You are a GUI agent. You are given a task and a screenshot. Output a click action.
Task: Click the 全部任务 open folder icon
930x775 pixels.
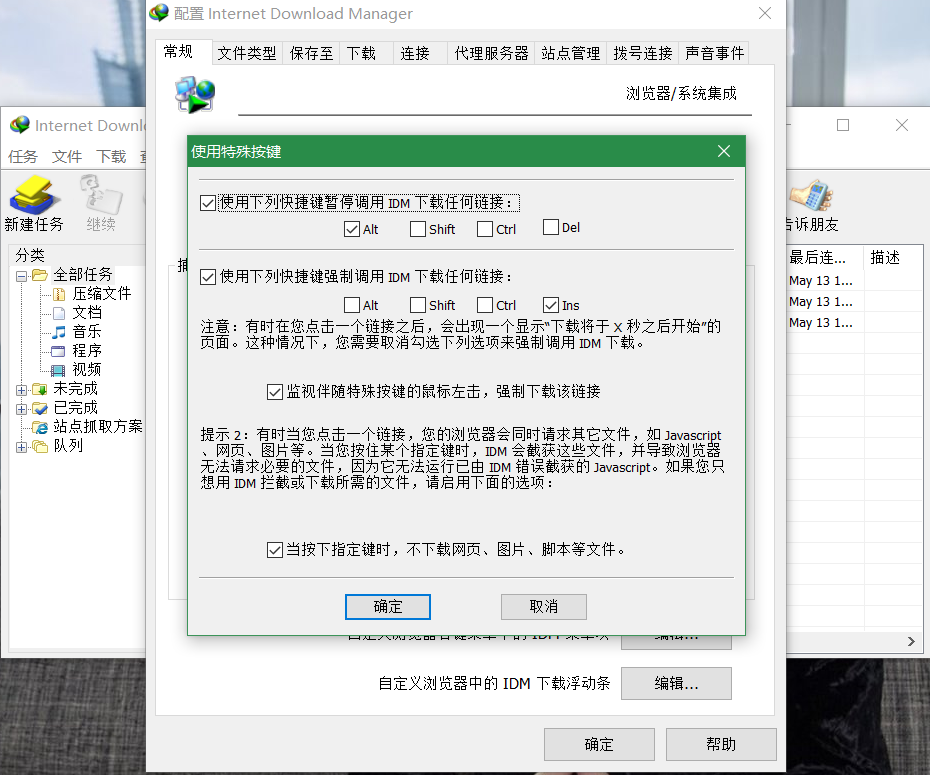coord(40,275)
